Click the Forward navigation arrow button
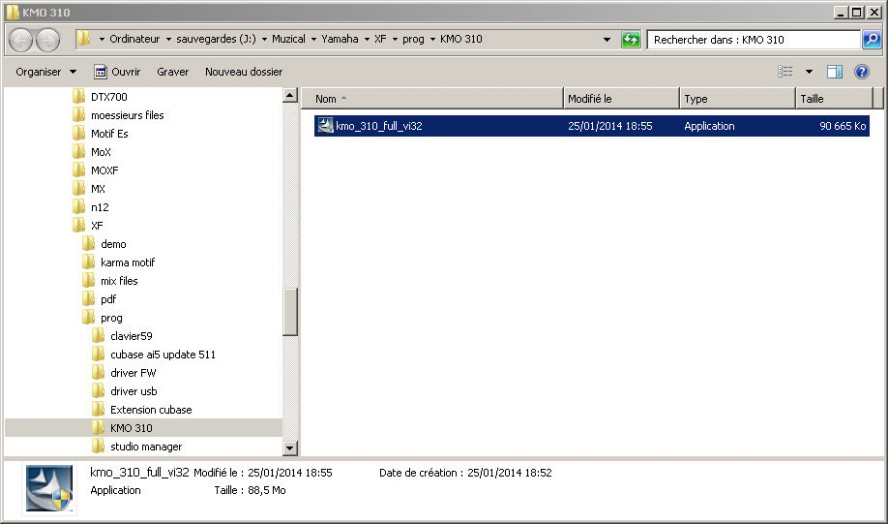 click(48, 41)
